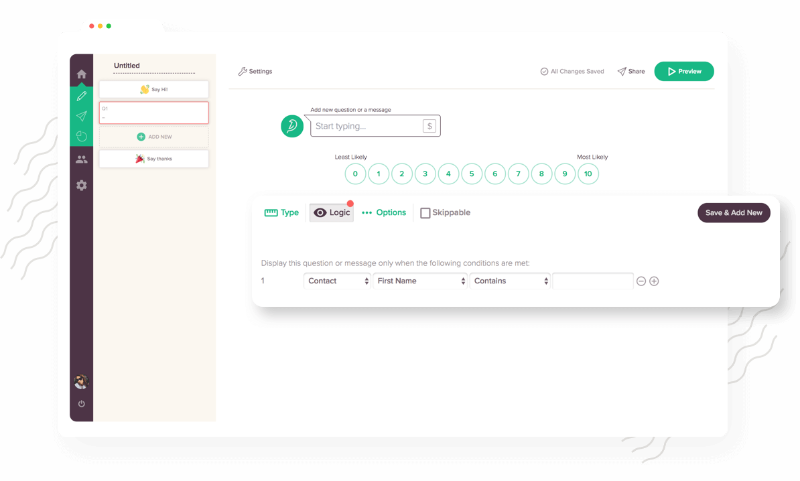Image resolution: width=800 pixels, height=481 pixels.
Task: Open the pie chart analytics icon
Action: pyautogui.click(x=81, y=136)
